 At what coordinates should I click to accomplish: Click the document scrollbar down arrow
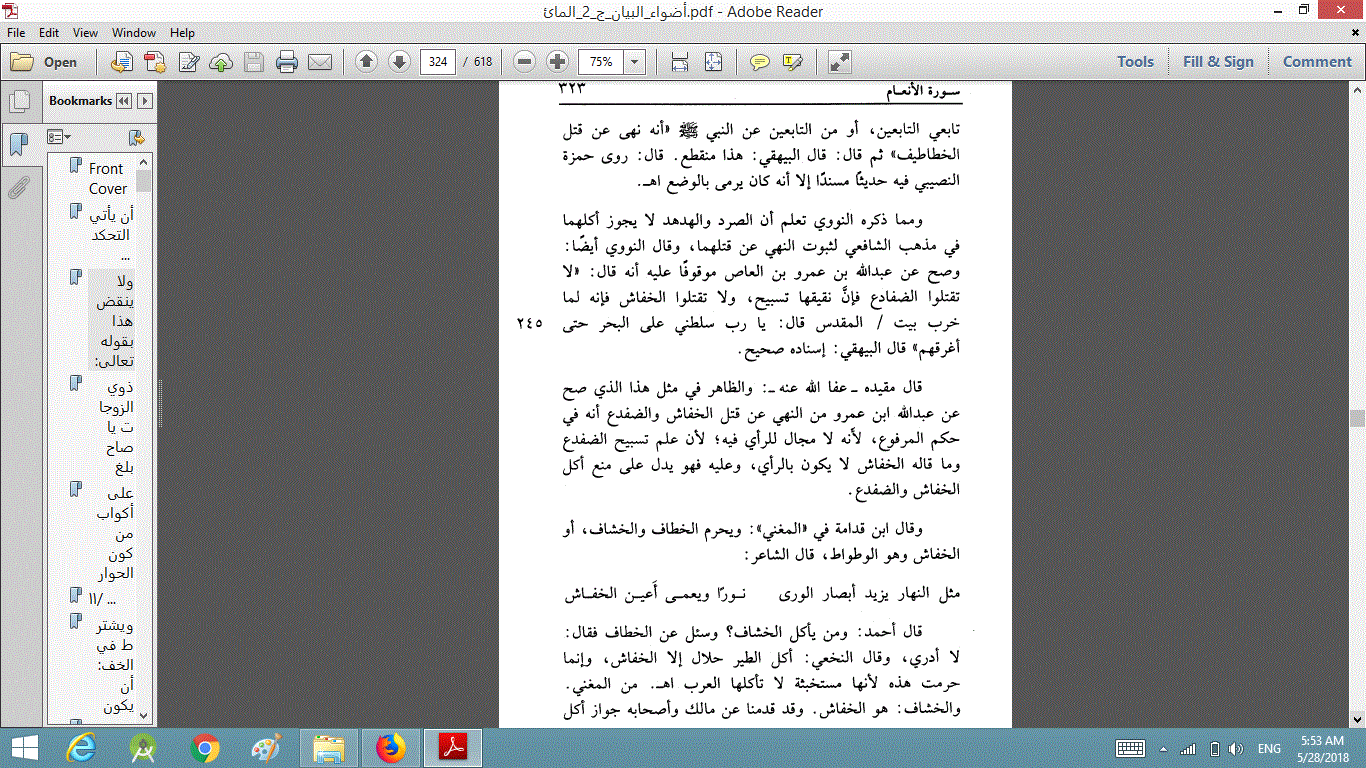click(x=1357, y=719)
